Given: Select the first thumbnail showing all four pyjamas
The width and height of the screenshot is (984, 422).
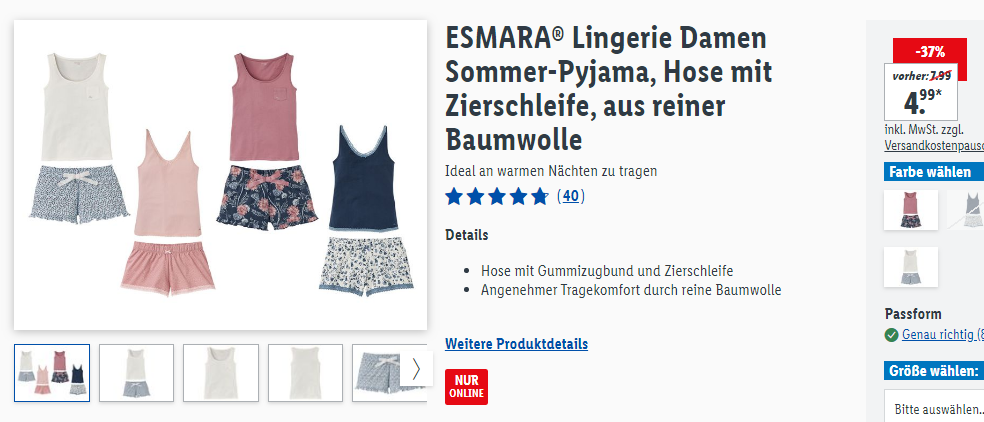Looking at the screenshot, I should pyautogui.click(x=52, y=373).
